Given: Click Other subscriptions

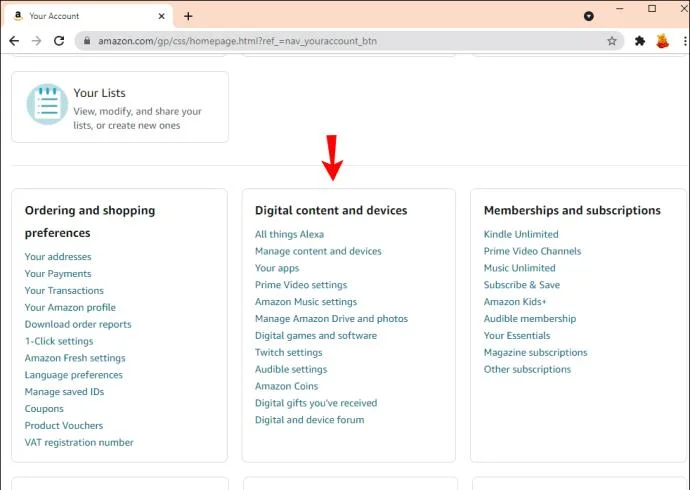Looking at the screenshot, I should (x=527, y=369).
